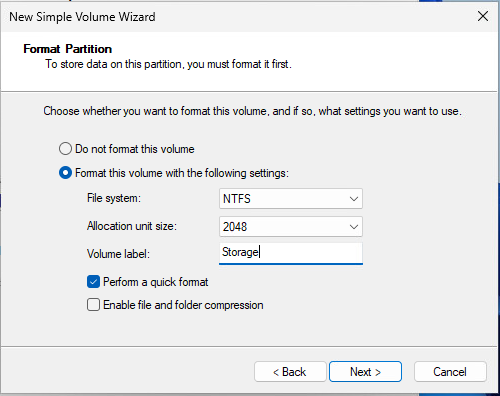Open the File system NTFS dropdown
The image size is (500, 396).
[x=291, y=199]
